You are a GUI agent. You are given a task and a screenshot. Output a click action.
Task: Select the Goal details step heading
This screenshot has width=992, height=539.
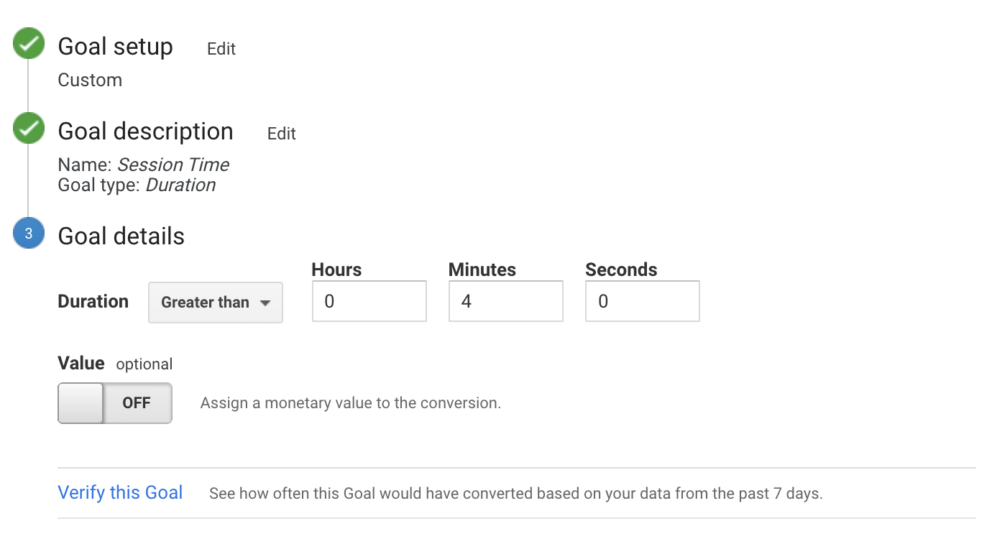tap(121, 236)
